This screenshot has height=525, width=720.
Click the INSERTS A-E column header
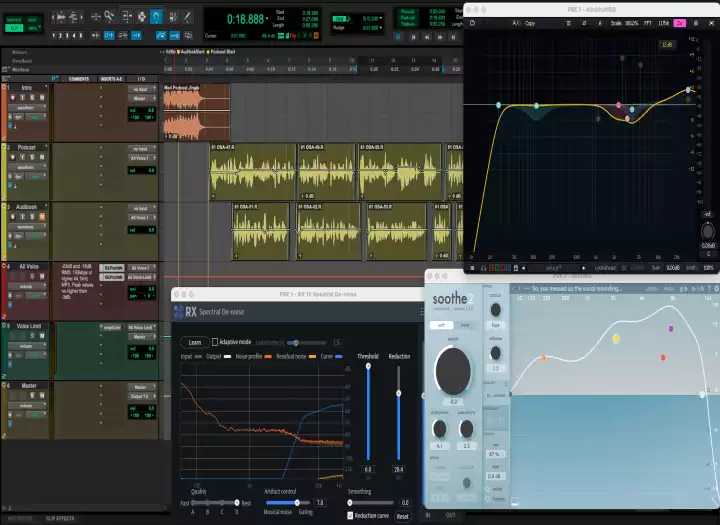[112, 79]
